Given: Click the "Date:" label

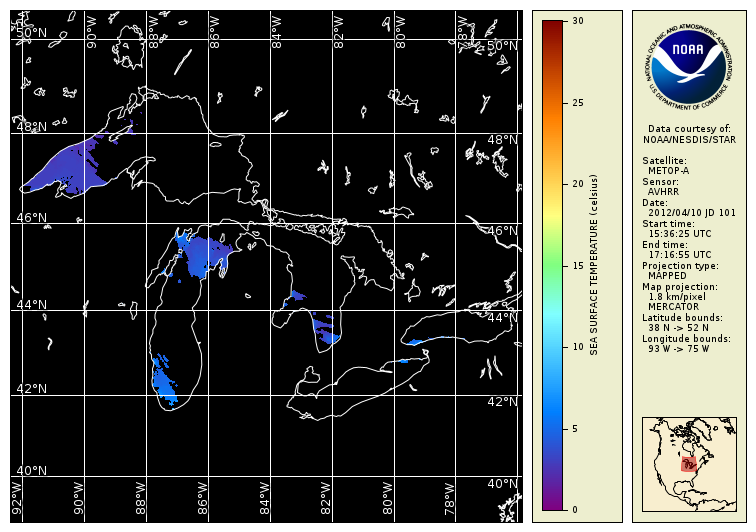Looking at the screenshot, I should (x=655, y=203).
